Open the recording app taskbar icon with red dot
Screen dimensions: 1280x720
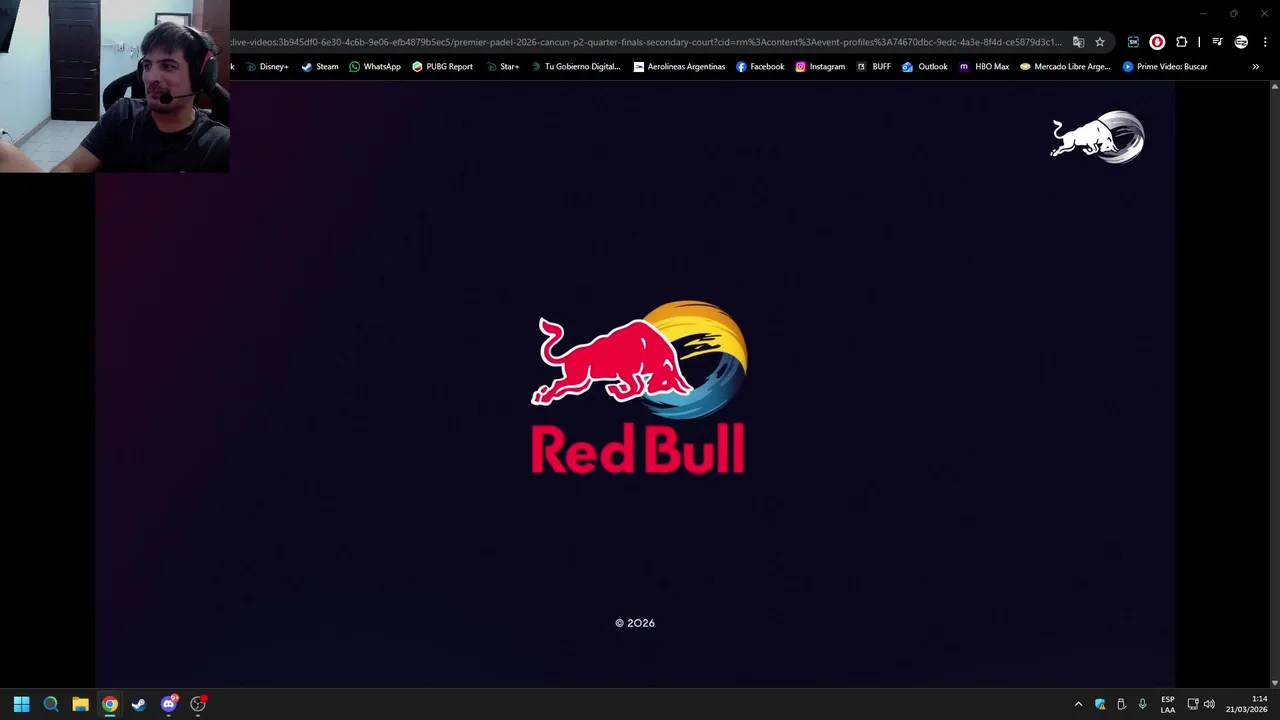tap(198, 704)
